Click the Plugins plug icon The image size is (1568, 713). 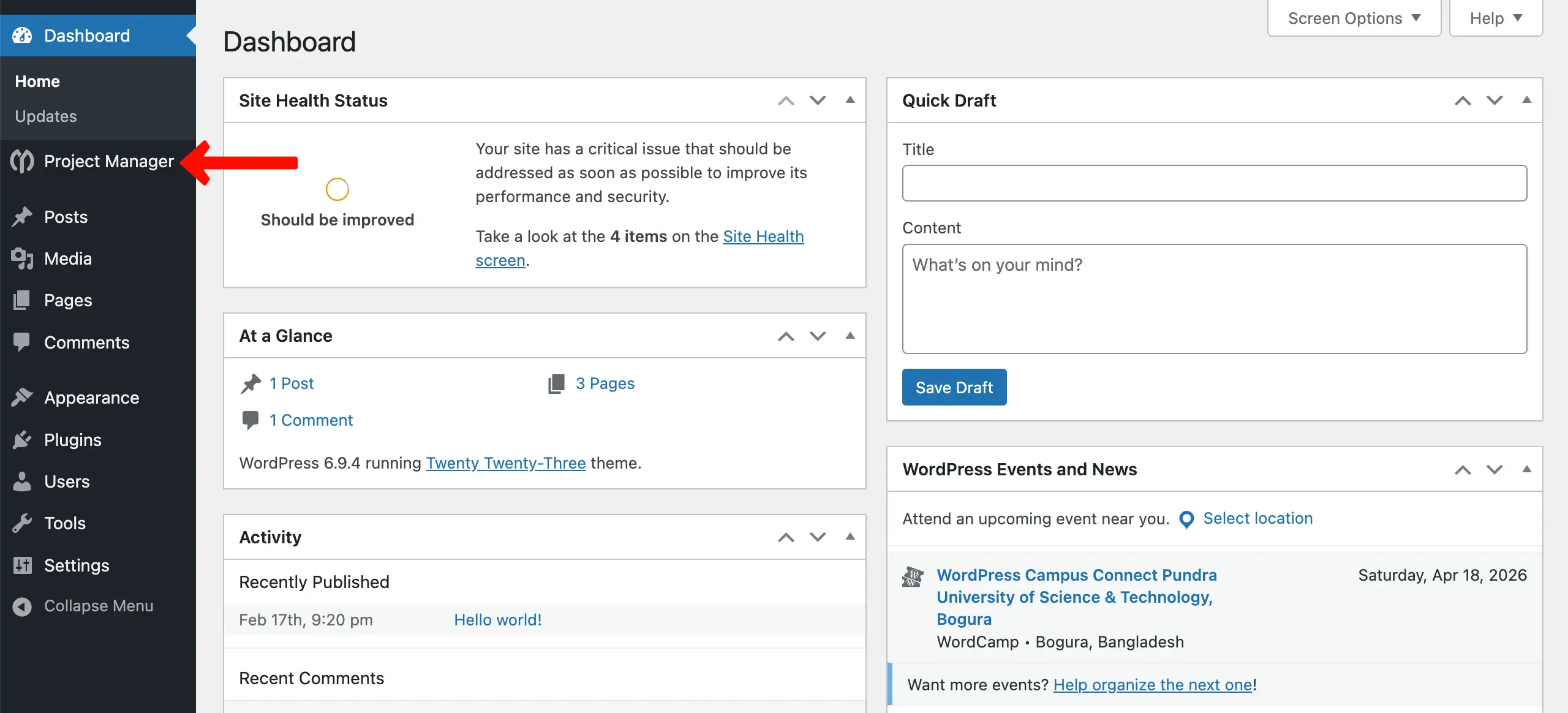coord(22,440)
